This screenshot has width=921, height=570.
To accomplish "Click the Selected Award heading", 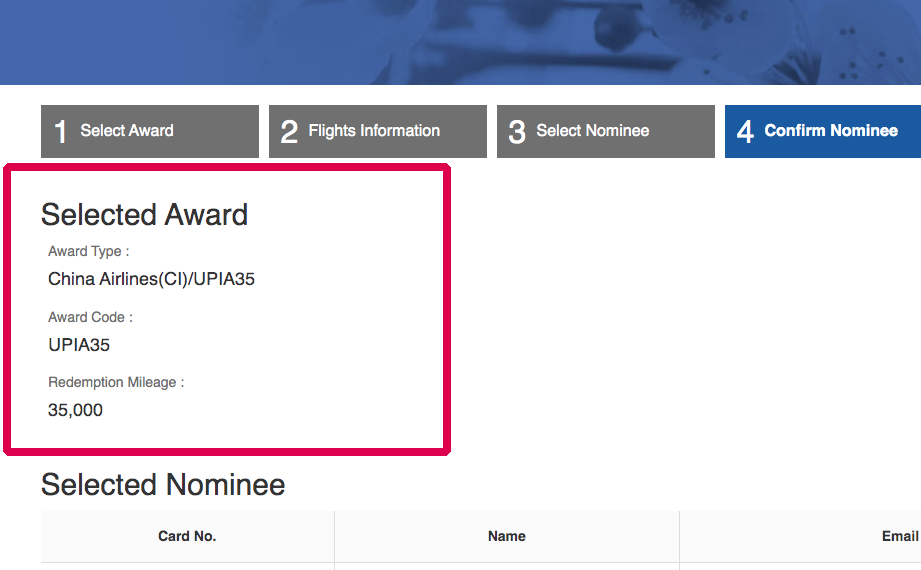I will click(144, 215).
